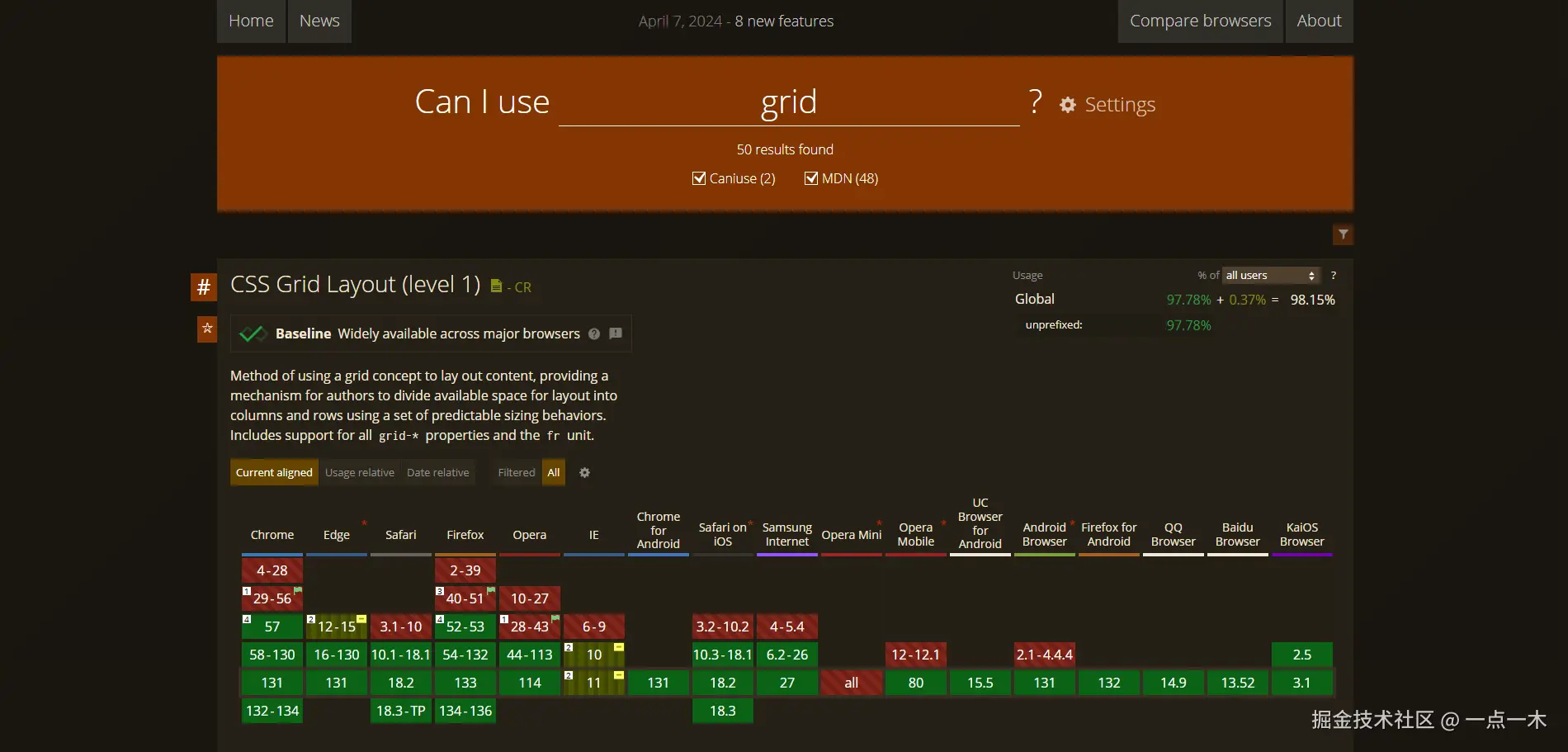
Task: Click the UC Browser for Android header
Action: pos(980,523)
